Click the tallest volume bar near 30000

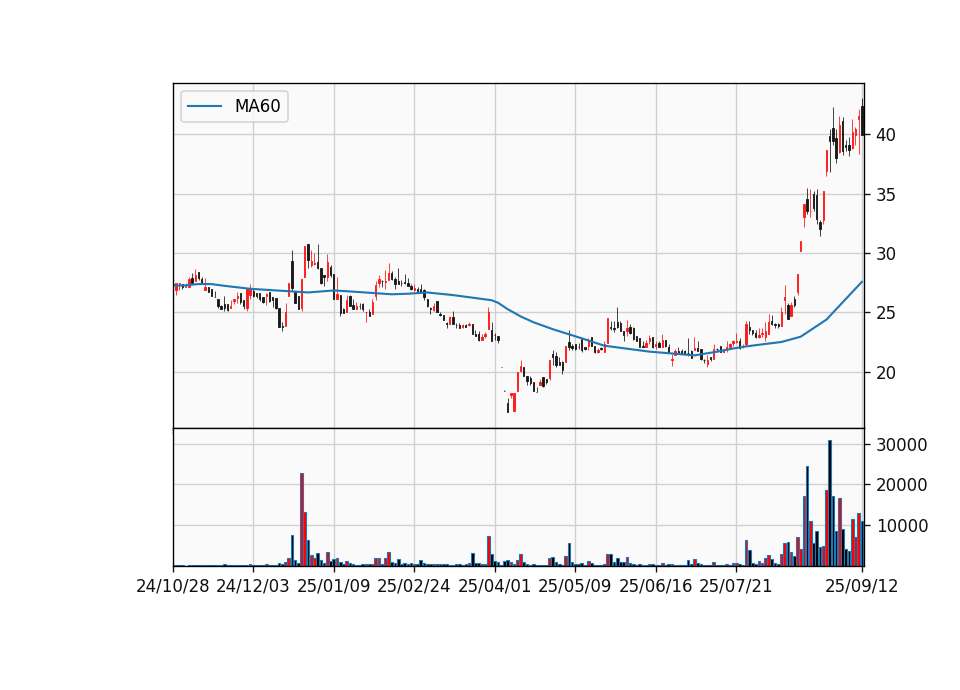pyautogui.click(x=830, y=503)
